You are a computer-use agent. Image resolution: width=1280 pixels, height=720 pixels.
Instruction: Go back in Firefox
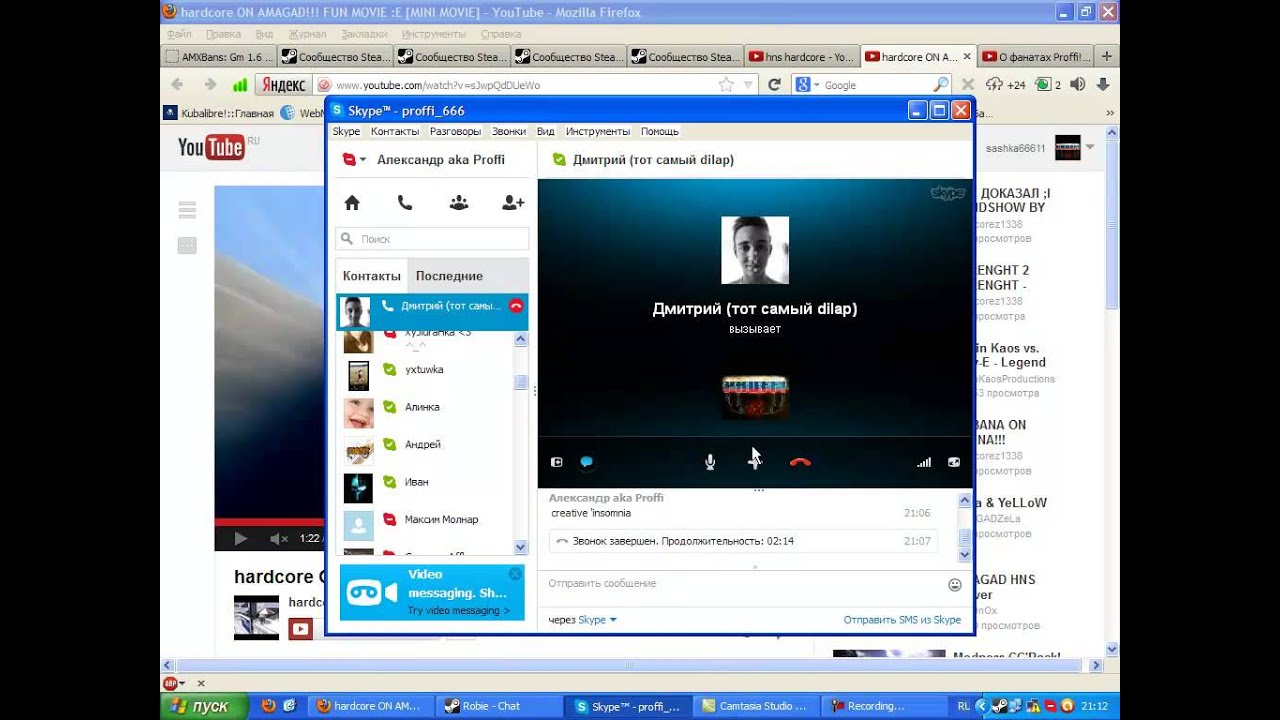[178, 85]
